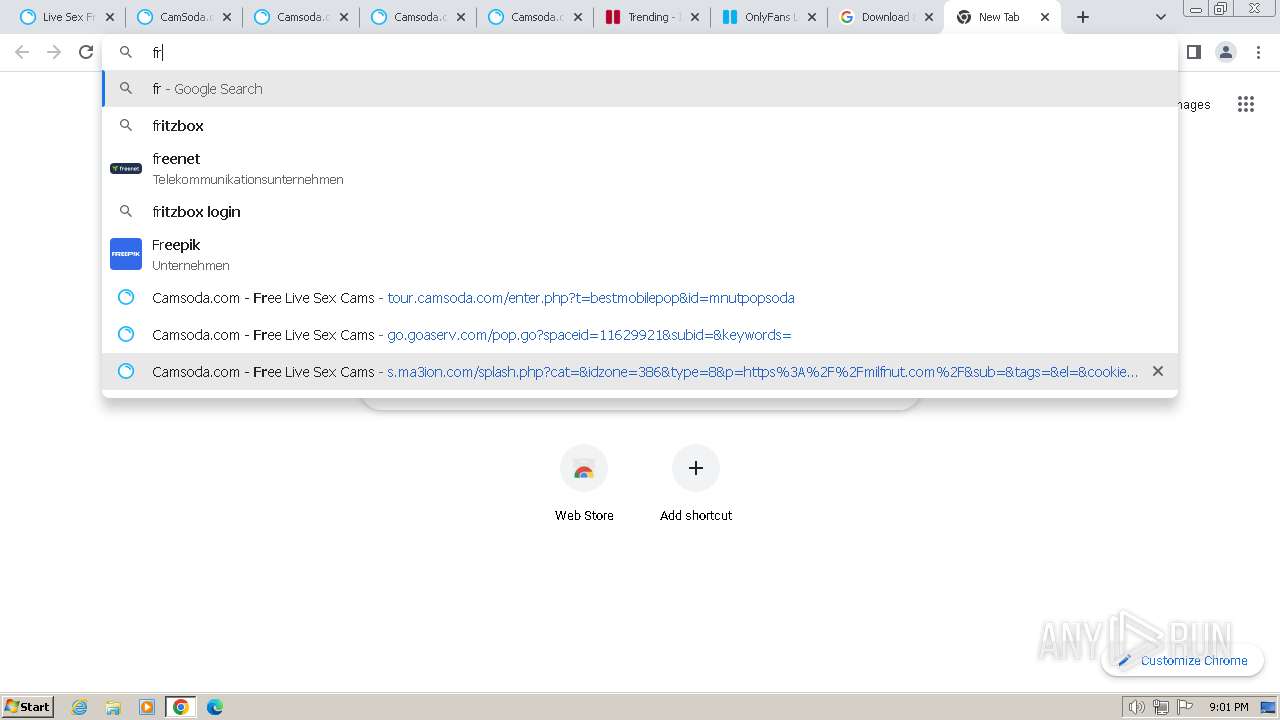The width and height of the screenshot is (1280, 720).
Task: Toggle the browser side panel
Action: tap(1193, 52)
